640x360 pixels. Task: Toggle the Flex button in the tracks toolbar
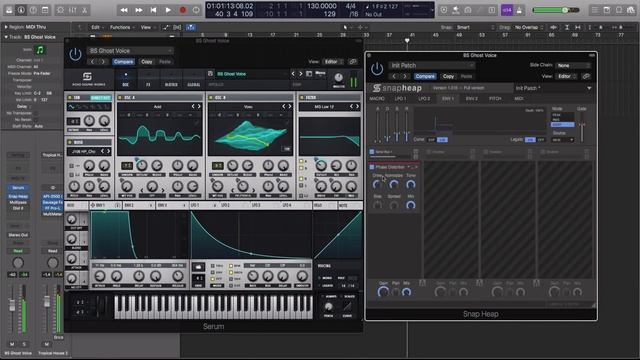[x=178, y=27]
